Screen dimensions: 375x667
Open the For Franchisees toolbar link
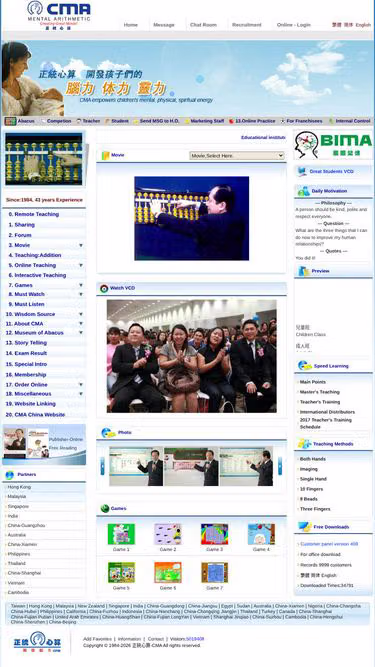304,121
